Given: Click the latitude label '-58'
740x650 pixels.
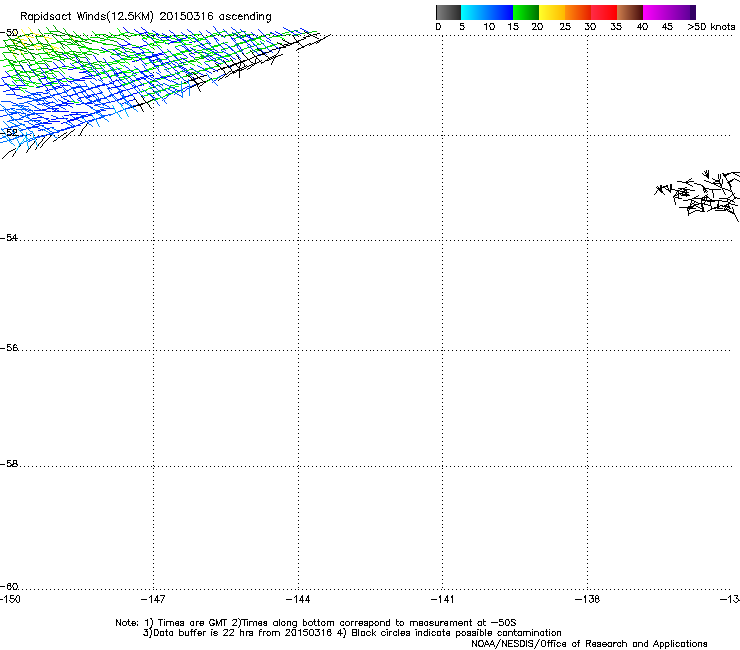Looking at the screenshot, I should click(9, 464).
